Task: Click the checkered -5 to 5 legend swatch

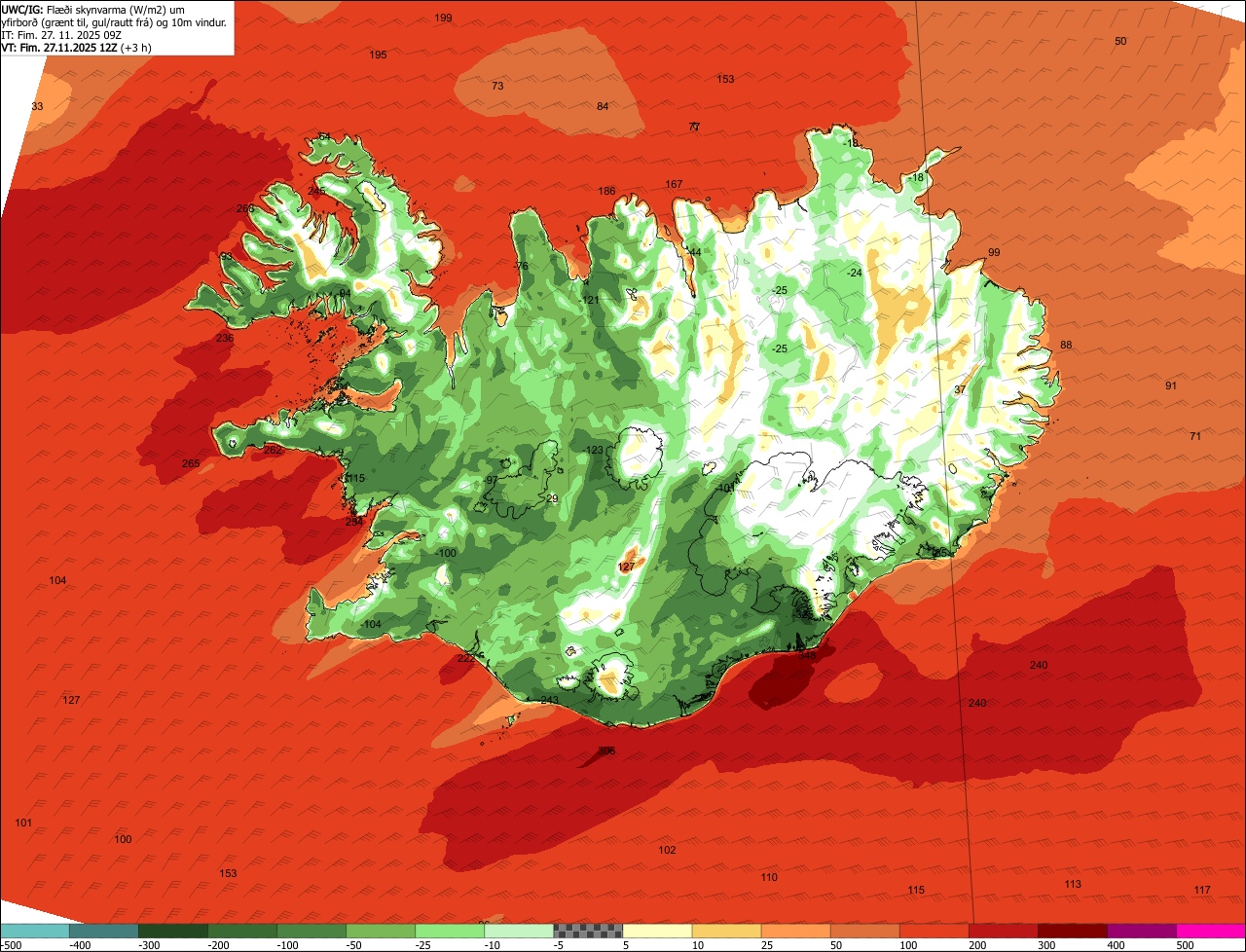Action: [588, 931]
